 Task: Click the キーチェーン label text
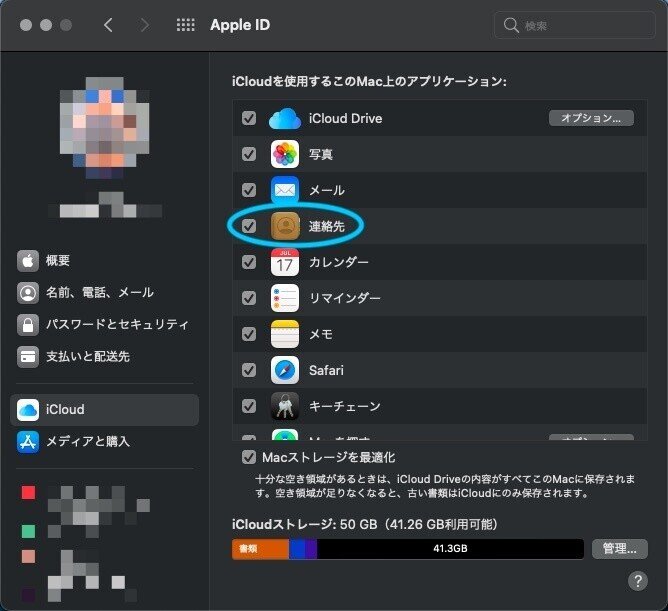pos(345,406)
